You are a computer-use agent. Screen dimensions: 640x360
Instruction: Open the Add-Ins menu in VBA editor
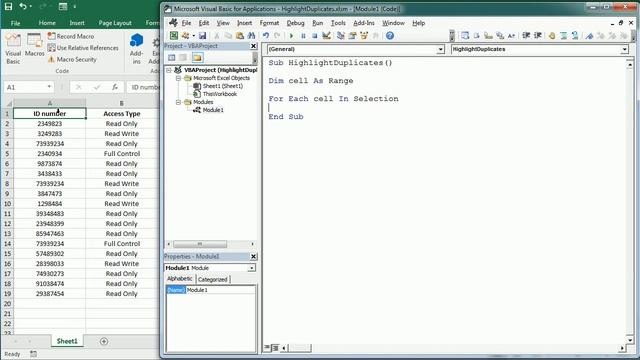(364, 23)
